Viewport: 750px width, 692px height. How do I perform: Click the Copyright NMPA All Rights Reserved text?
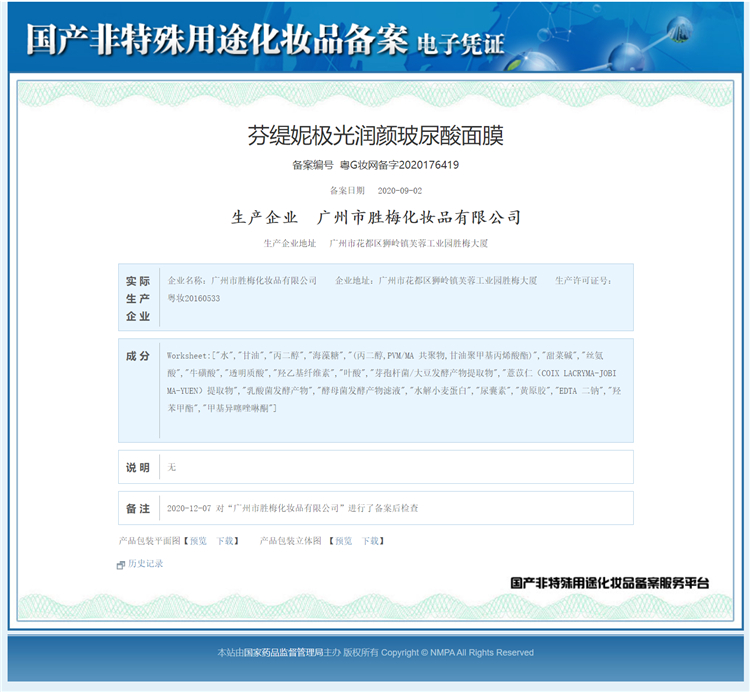click(457, 652)
